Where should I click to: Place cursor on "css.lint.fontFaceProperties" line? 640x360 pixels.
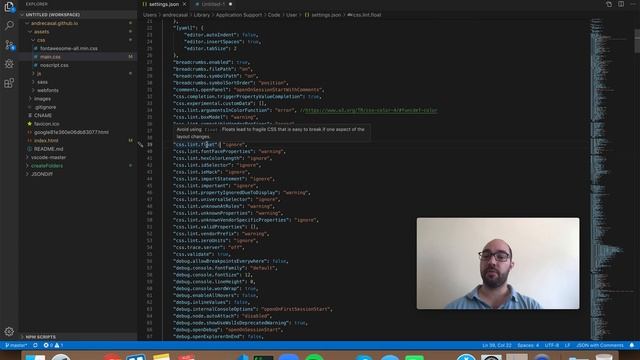pyautogui.click(x=229, y=151)
